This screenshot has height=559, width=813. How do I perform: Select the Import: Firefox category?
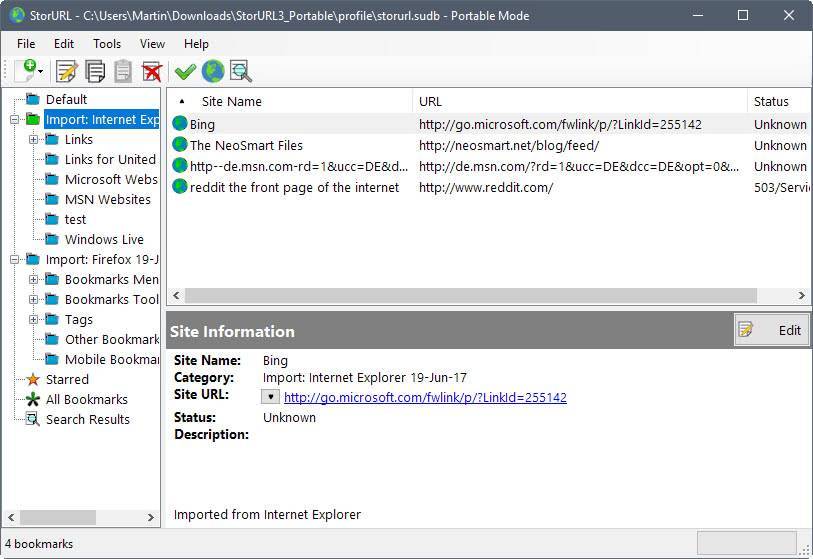(102, 259)
